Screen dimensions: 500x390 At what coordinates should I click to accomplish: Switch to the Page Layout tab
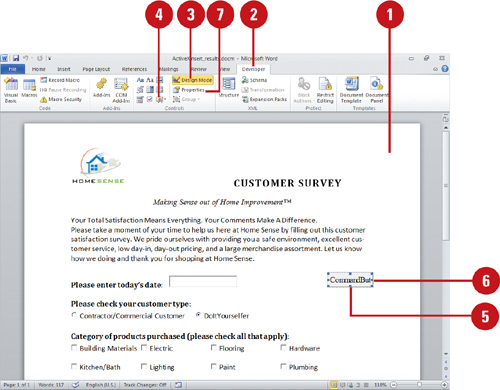pos(96,69)
